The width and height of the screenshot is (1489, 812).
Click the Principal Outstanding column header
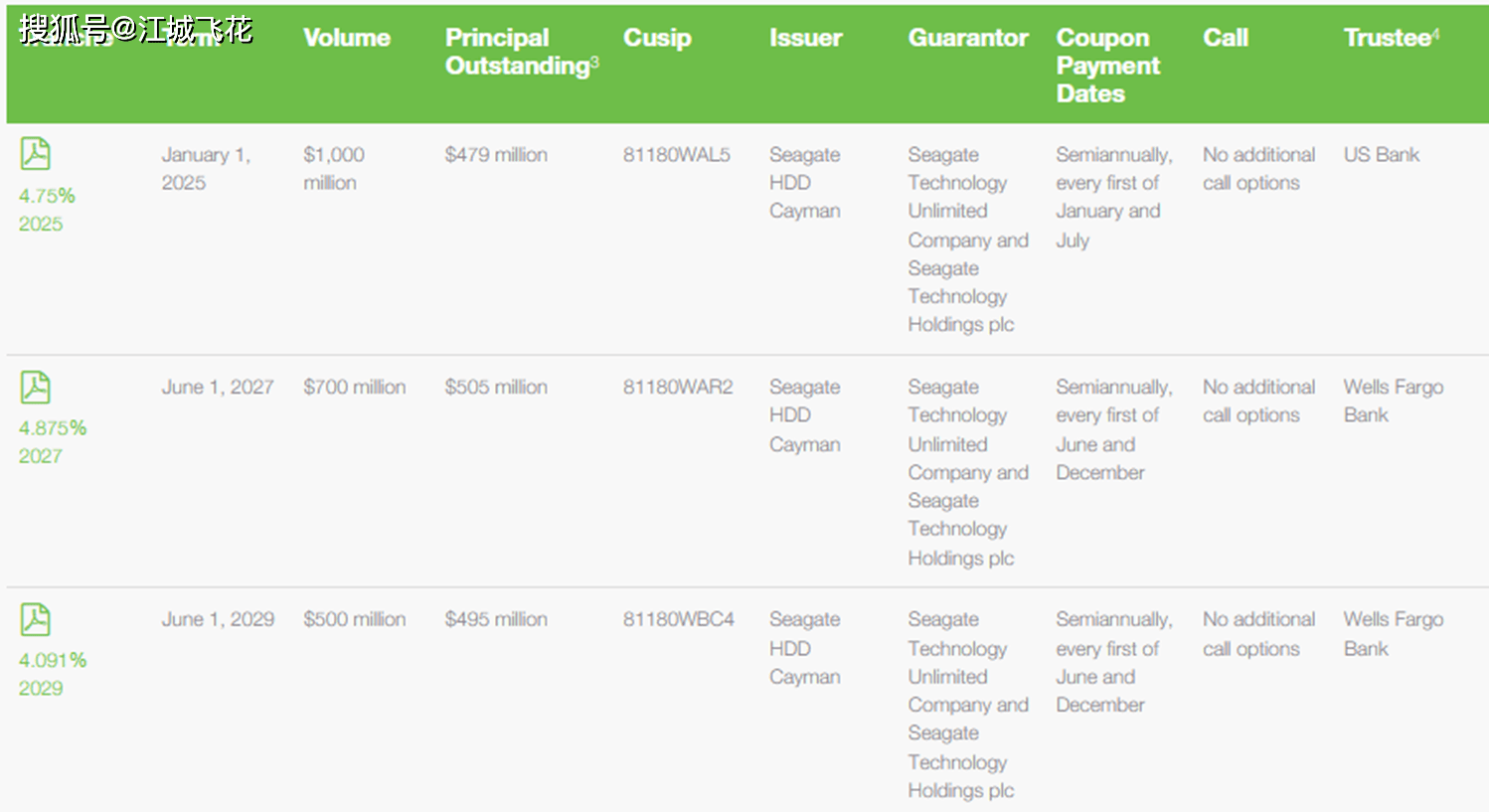pos(521,52)
